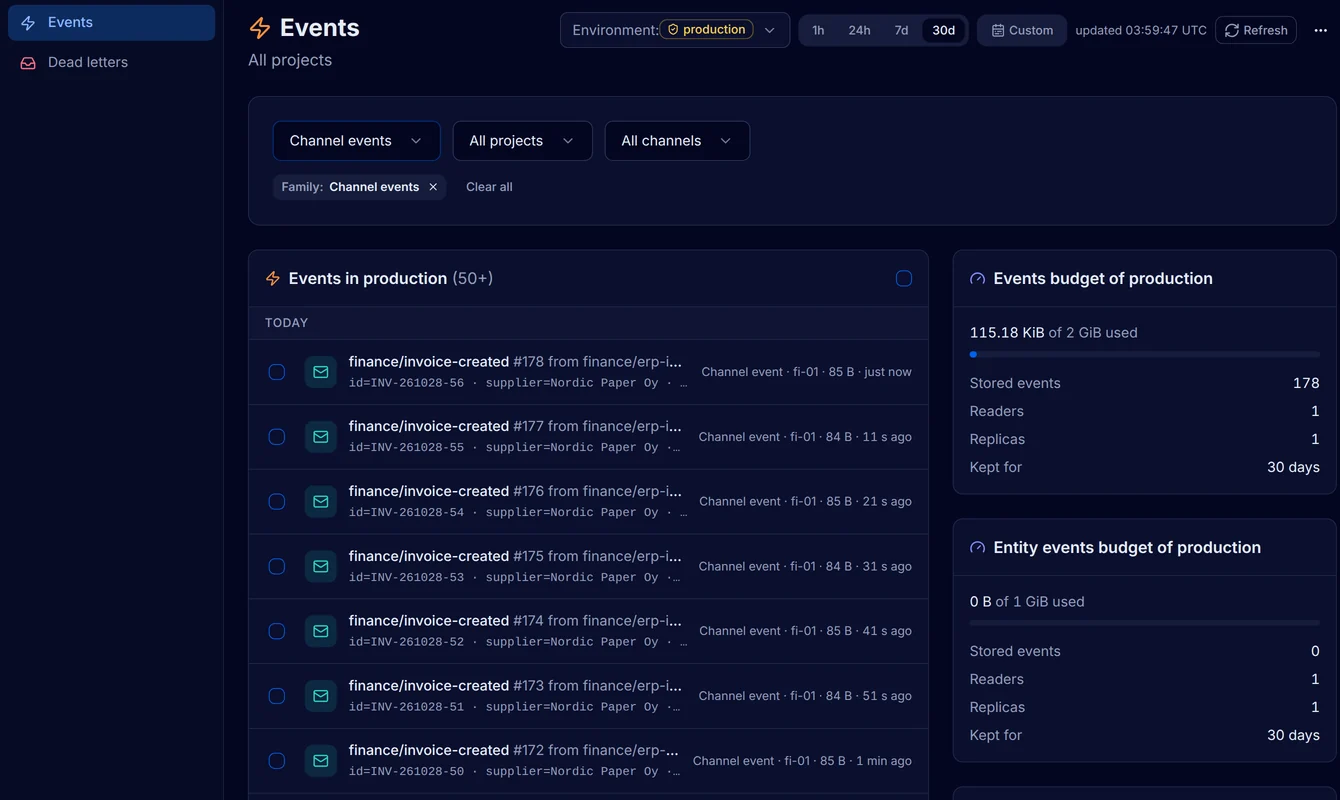Image resolution: width=1340 pixels, height=800 pixels.
Task: Check the box for event #176
Action: tap(277, 502)
